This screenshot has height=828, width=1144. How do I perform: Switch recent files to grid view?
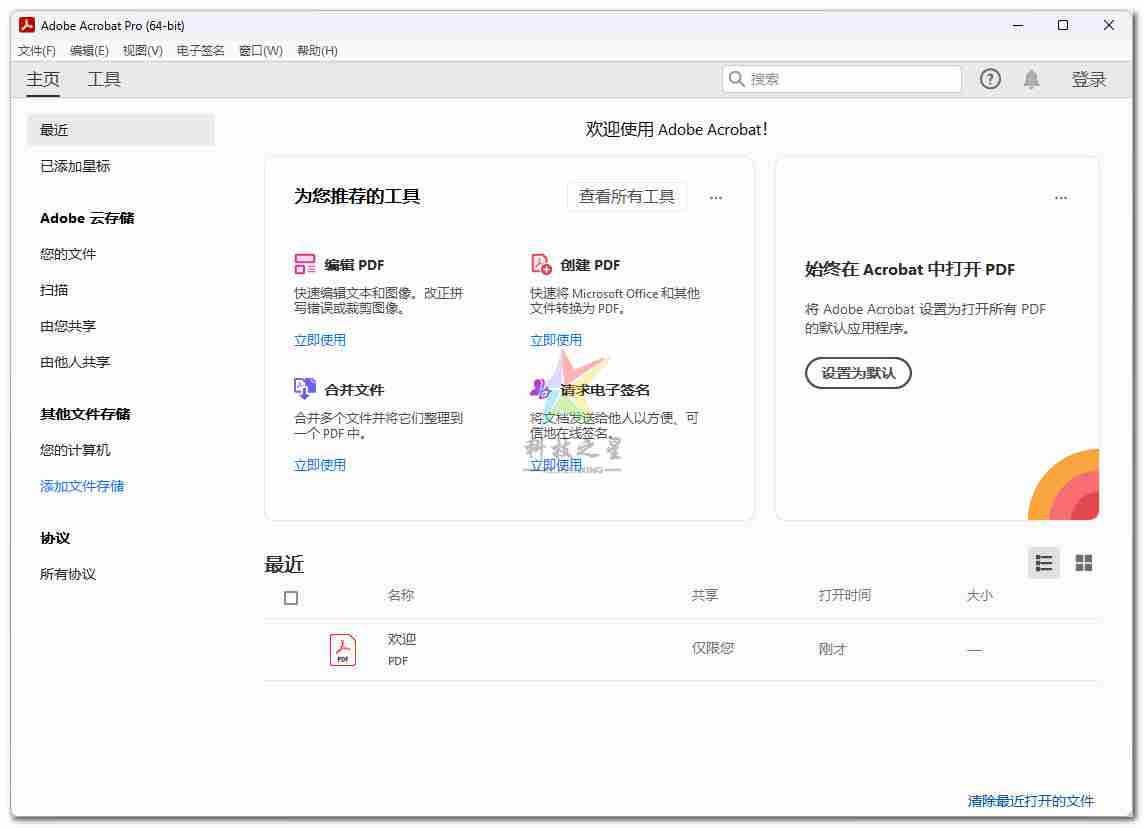(1083, 563)
